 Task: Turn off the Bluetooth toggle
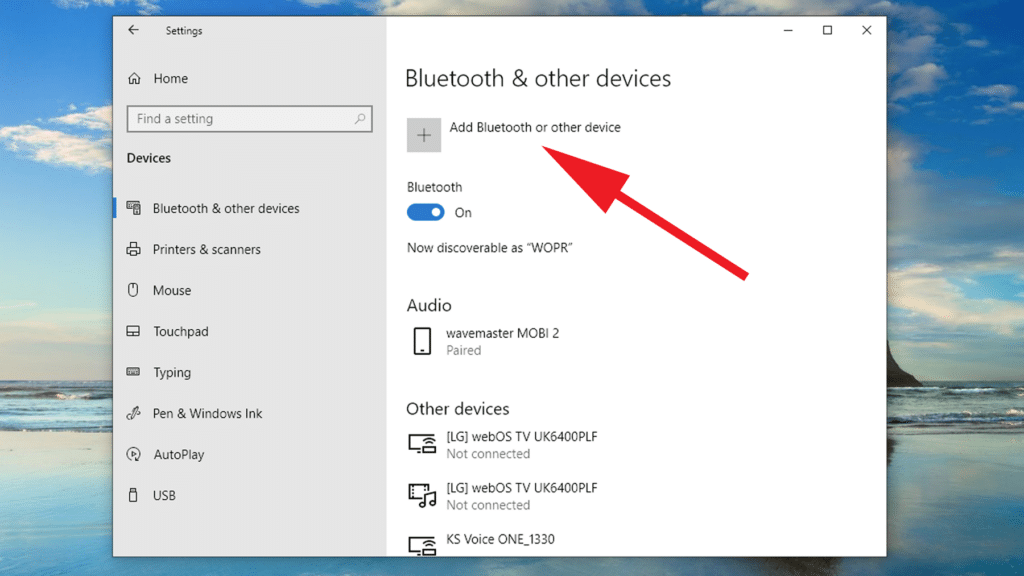click(x=425, y=212)
